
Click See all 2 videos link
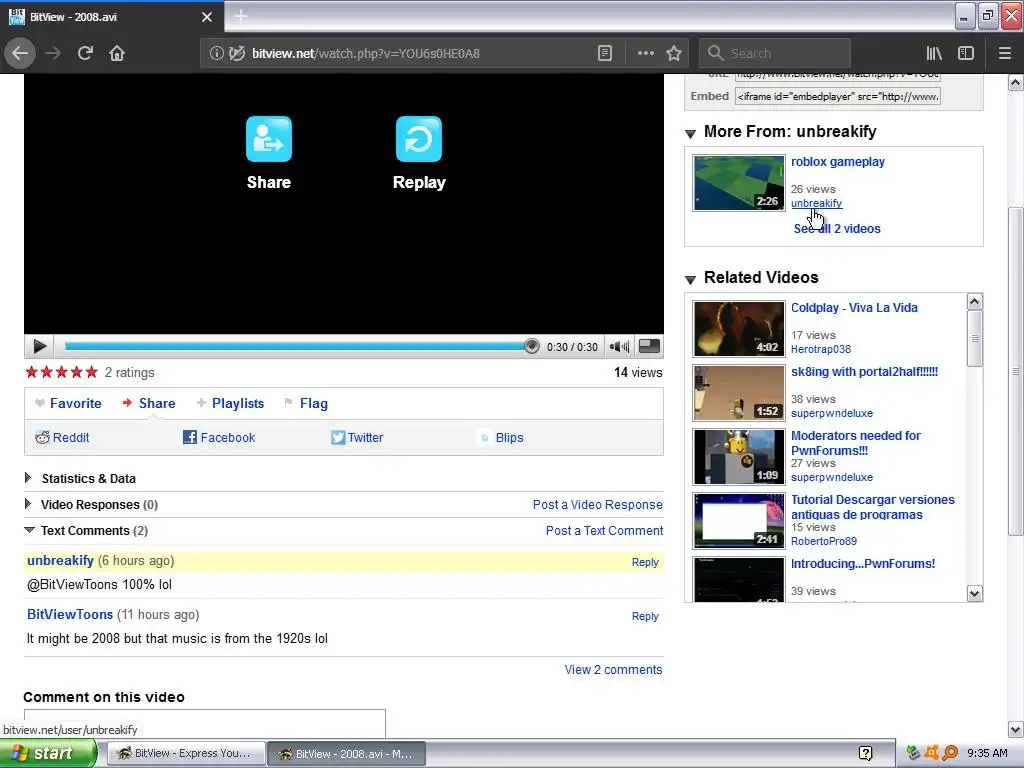coord(837,229)
